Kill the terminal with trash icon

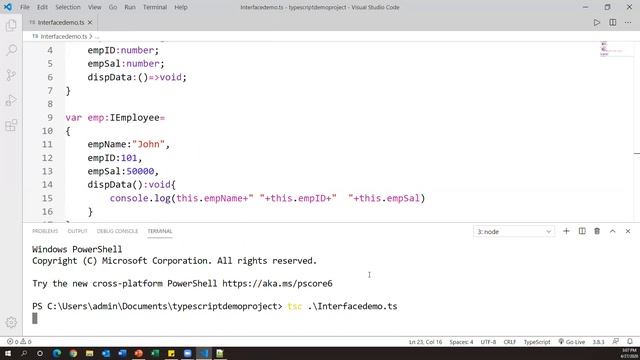[x=597, y=231]
